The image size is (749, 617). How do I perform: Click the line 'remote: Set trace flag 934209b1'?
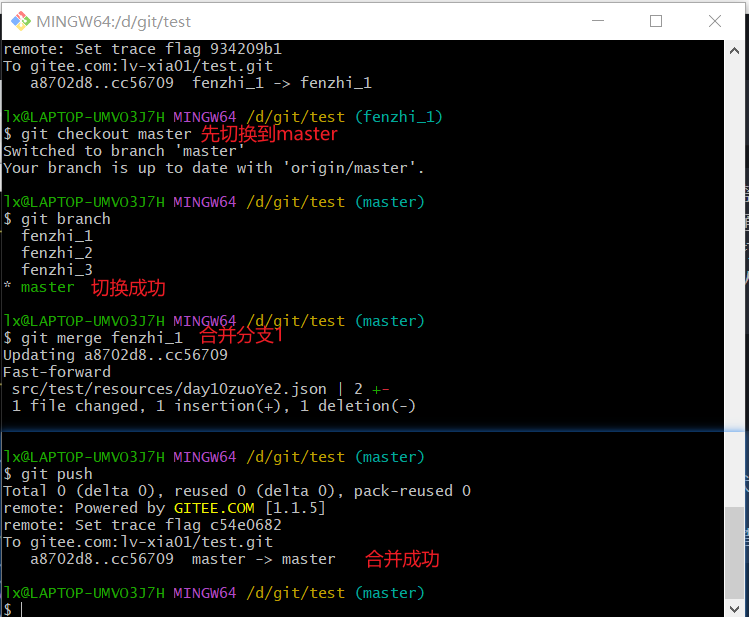coord(143,49)
